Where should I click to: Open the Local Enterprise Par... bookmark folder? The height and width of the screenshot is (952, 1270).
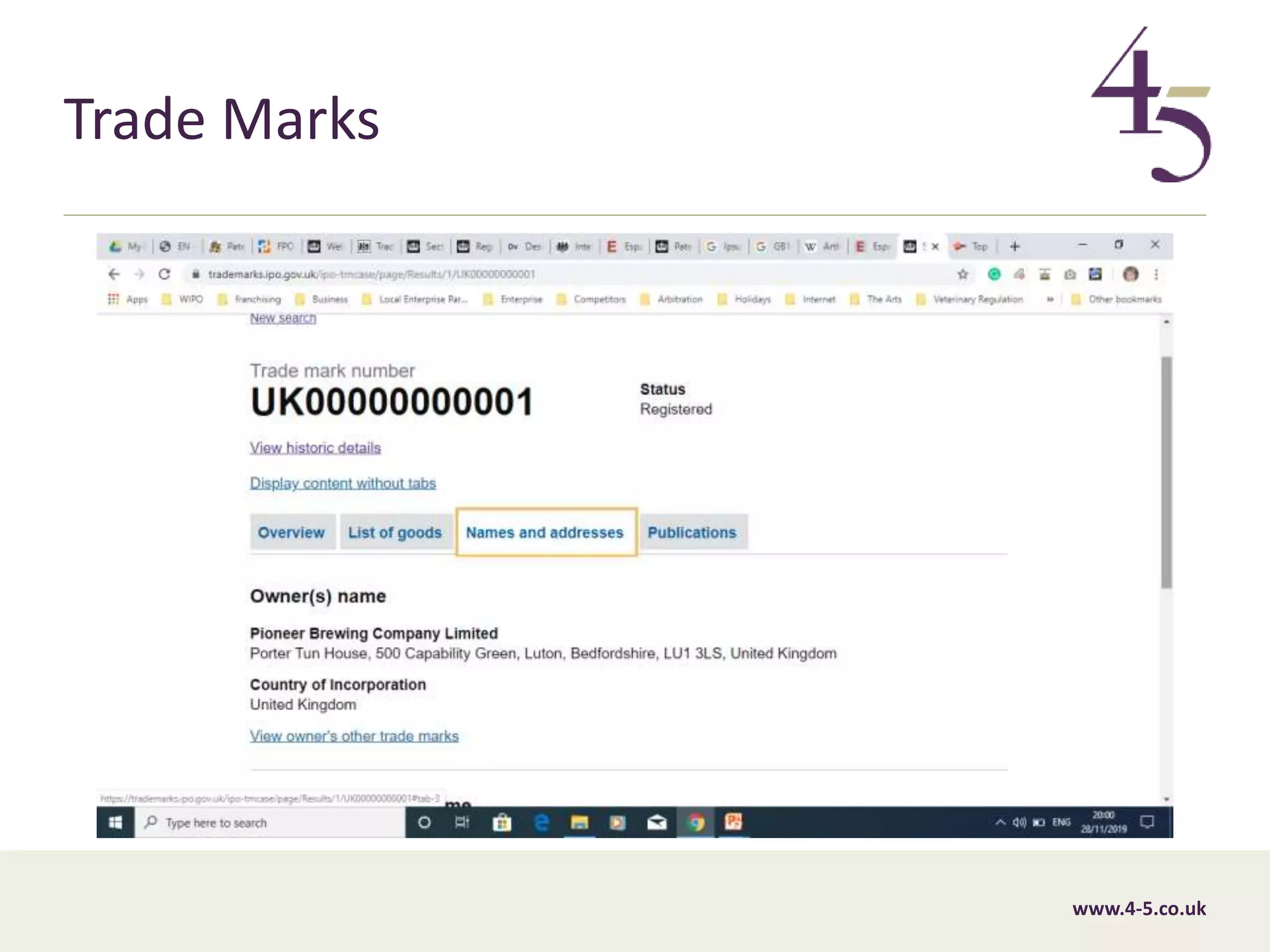tap(414, 299)
